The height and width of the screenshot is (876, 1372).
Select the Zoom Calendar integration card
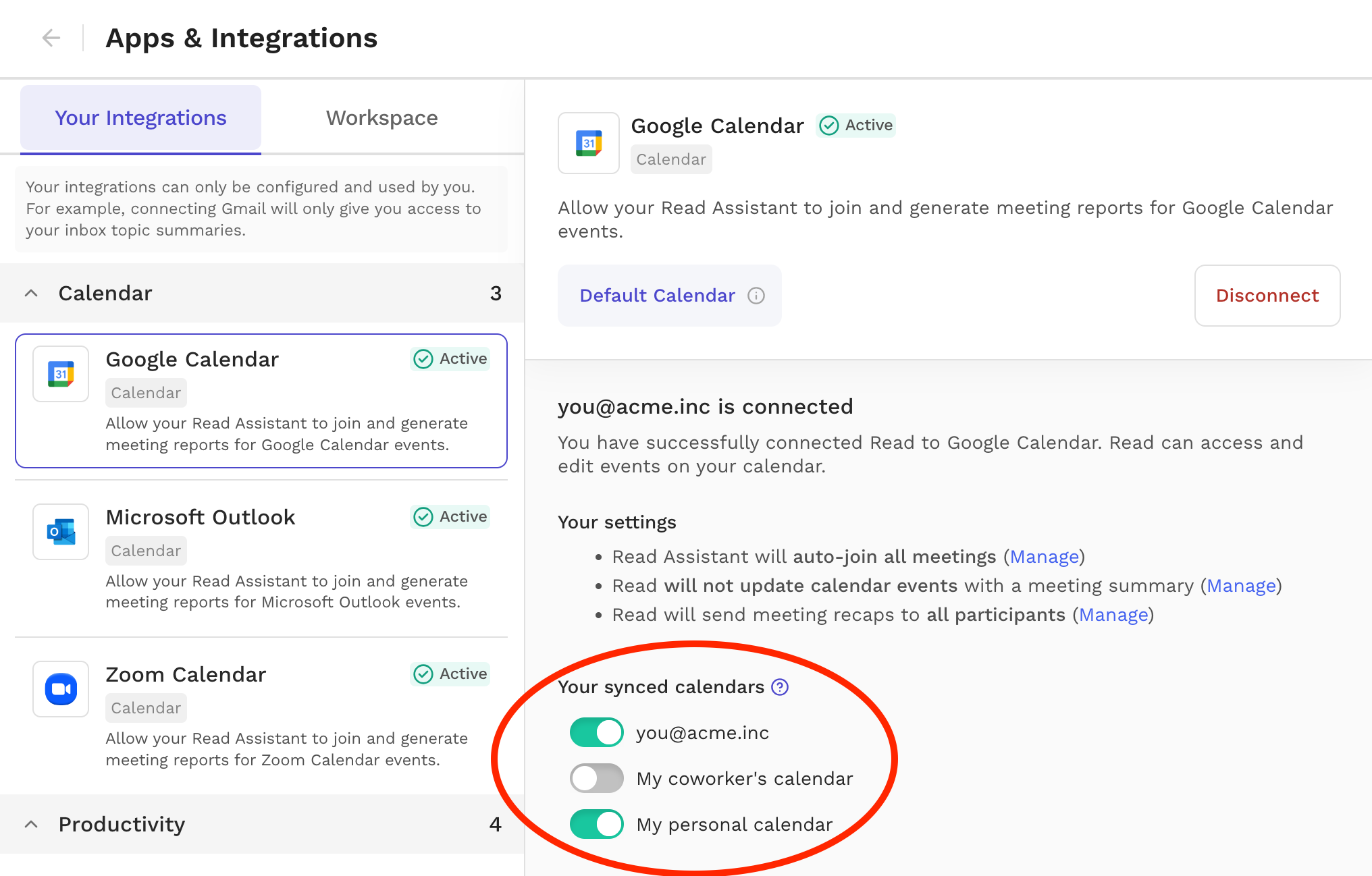[x=261, y=715]
